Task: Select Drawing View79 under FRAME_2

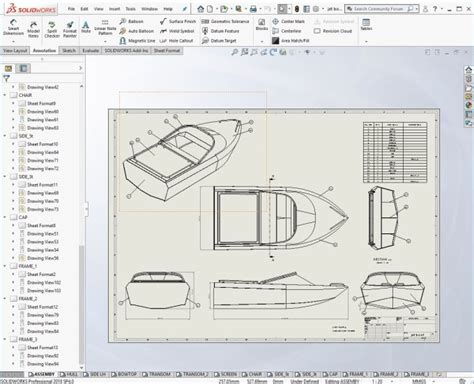Action: [x=39, y=315]
